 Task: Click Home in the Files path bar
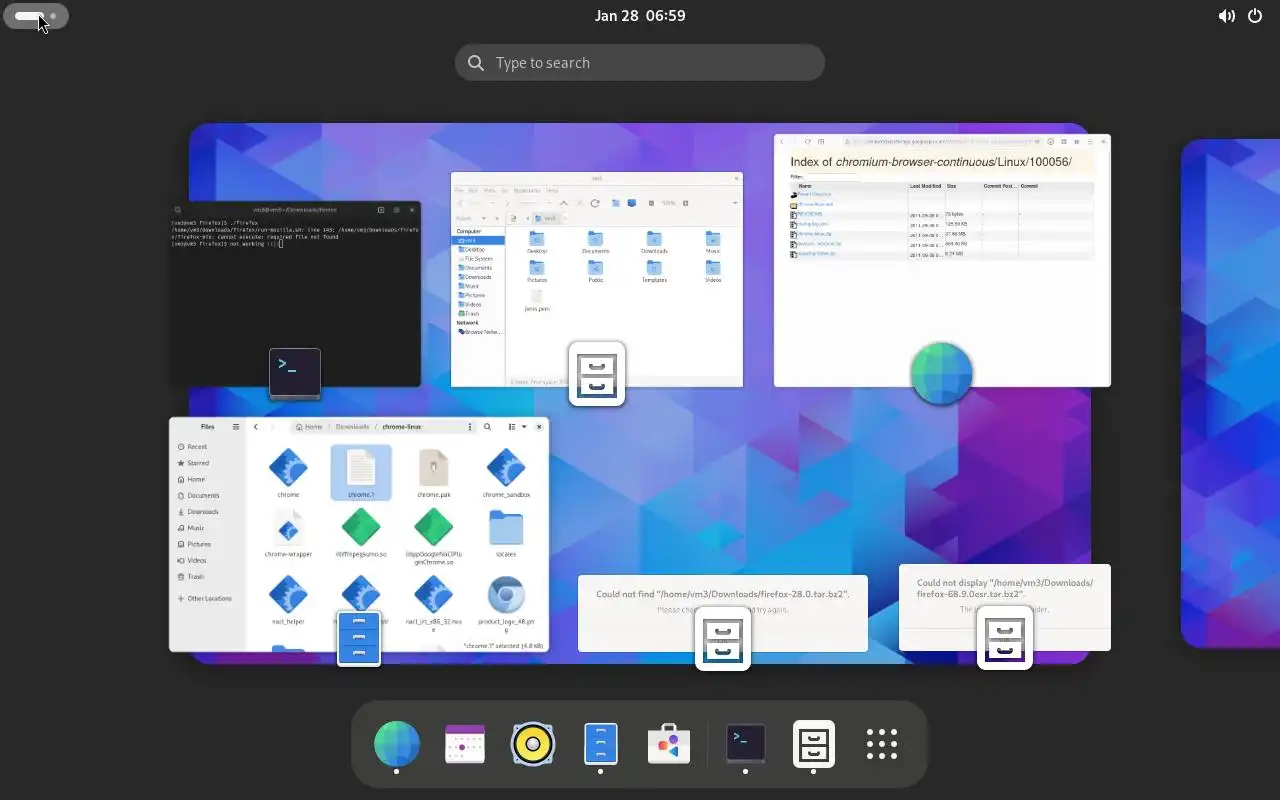pyautogui.click(x=309, y=427)
